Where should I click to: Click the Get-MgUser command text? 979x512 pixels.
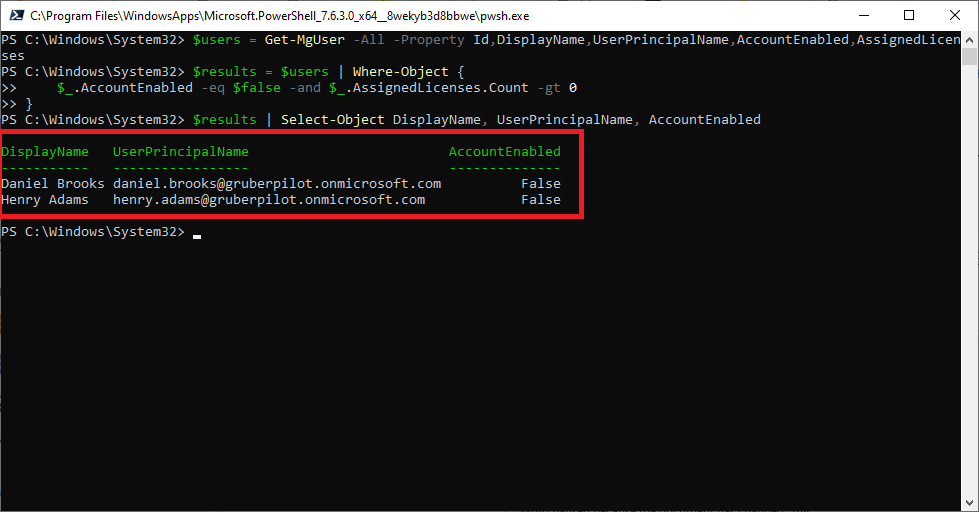click(x=305, y=40)
